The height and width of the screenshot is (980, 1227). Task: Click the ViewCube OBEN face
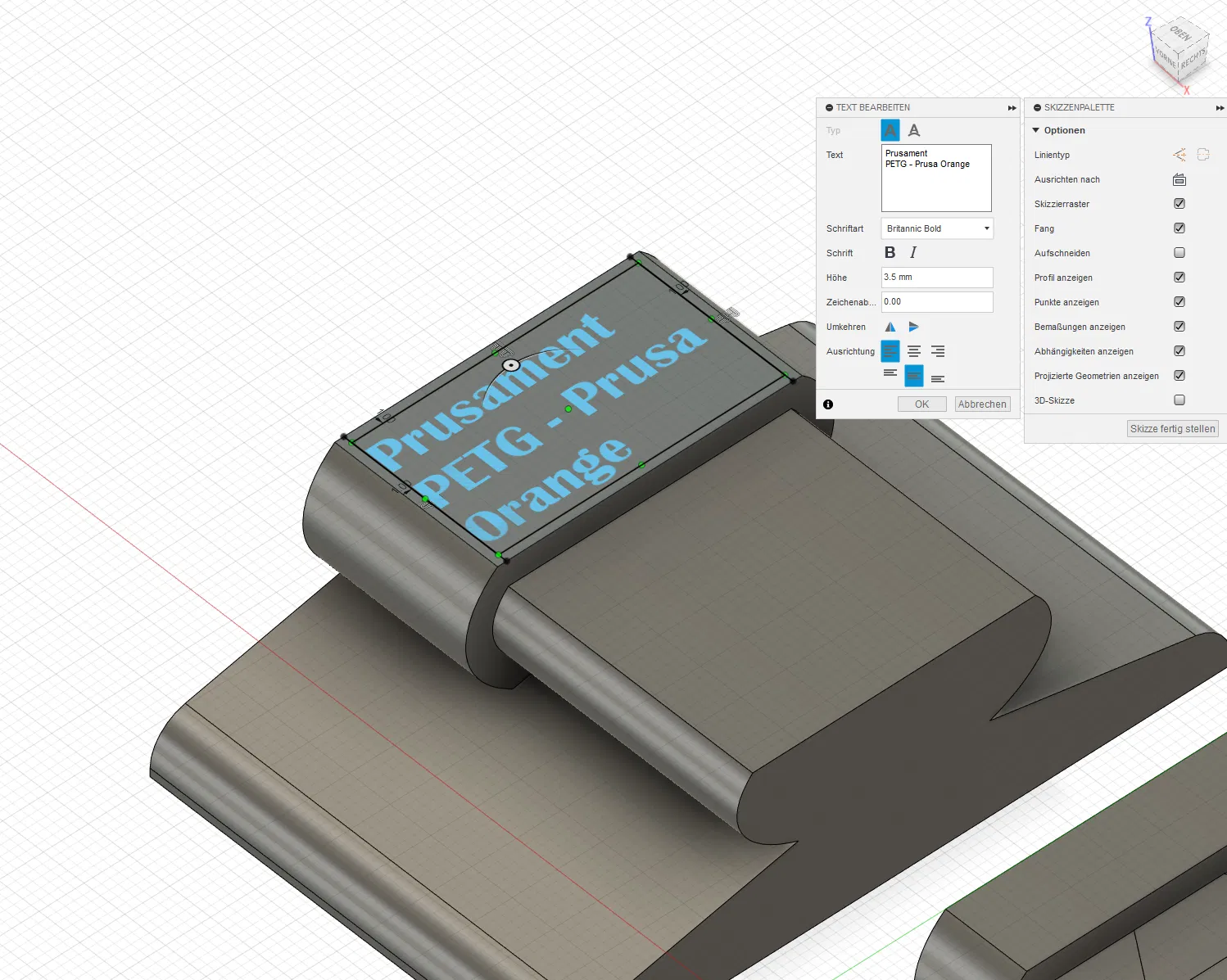(1181, 34)
